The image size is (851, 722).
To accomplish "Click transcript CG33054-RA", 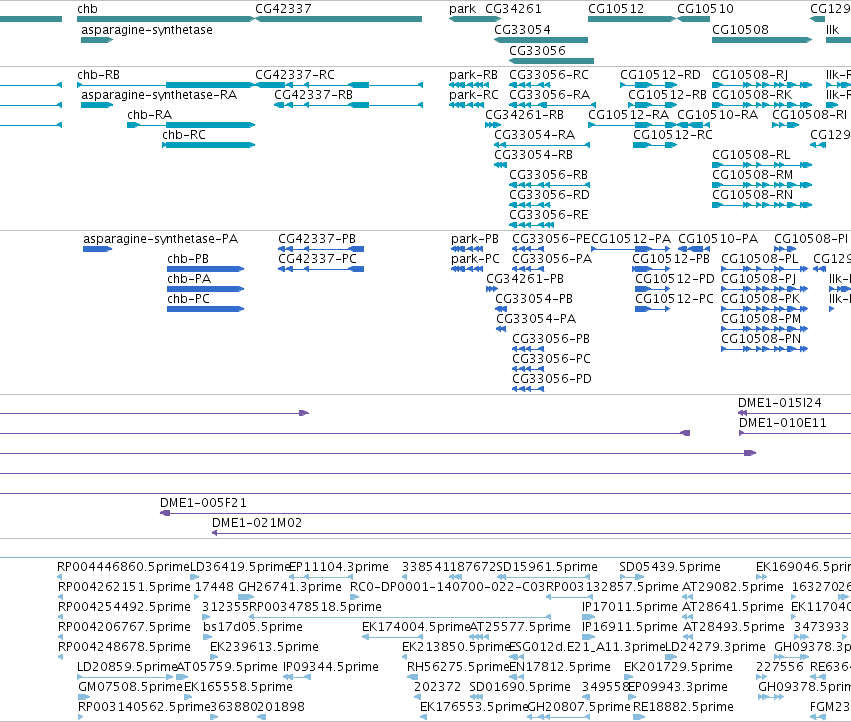I will [x=542, y=145].
